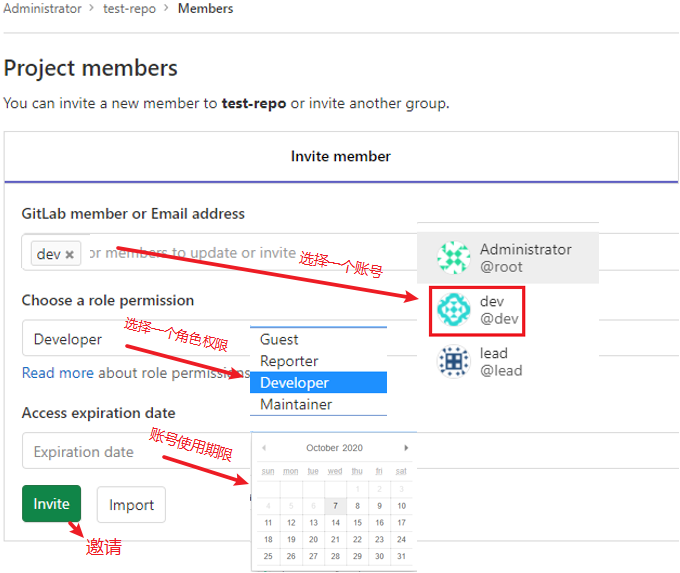Switch to the Invite member tab
The height and width of the screenshot is (573, 680).
pyautogui.click(x=340, y=157)
